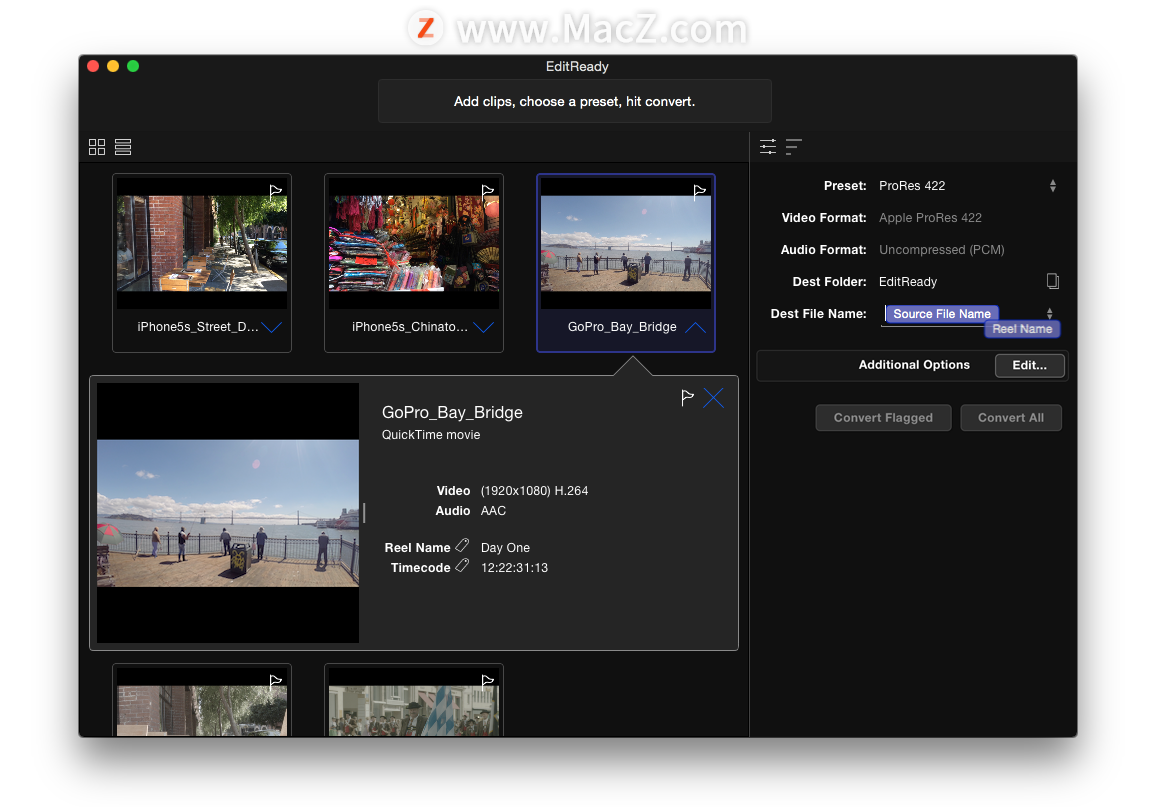Click the QuickTime movie label
Viewport: 1152px width, 807px height.
(431, 434)
